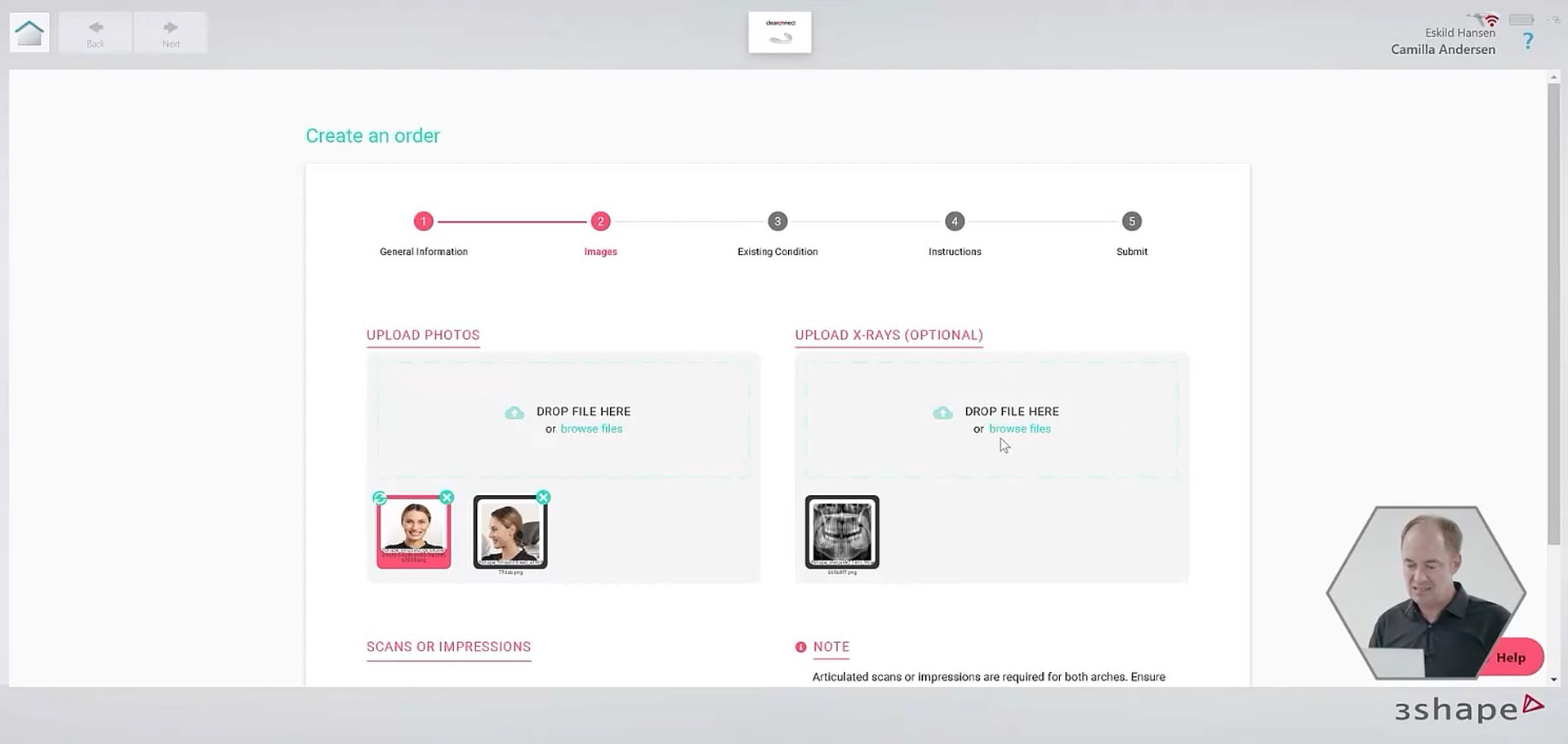Click the replace icon on smile photo

[379, 497]
